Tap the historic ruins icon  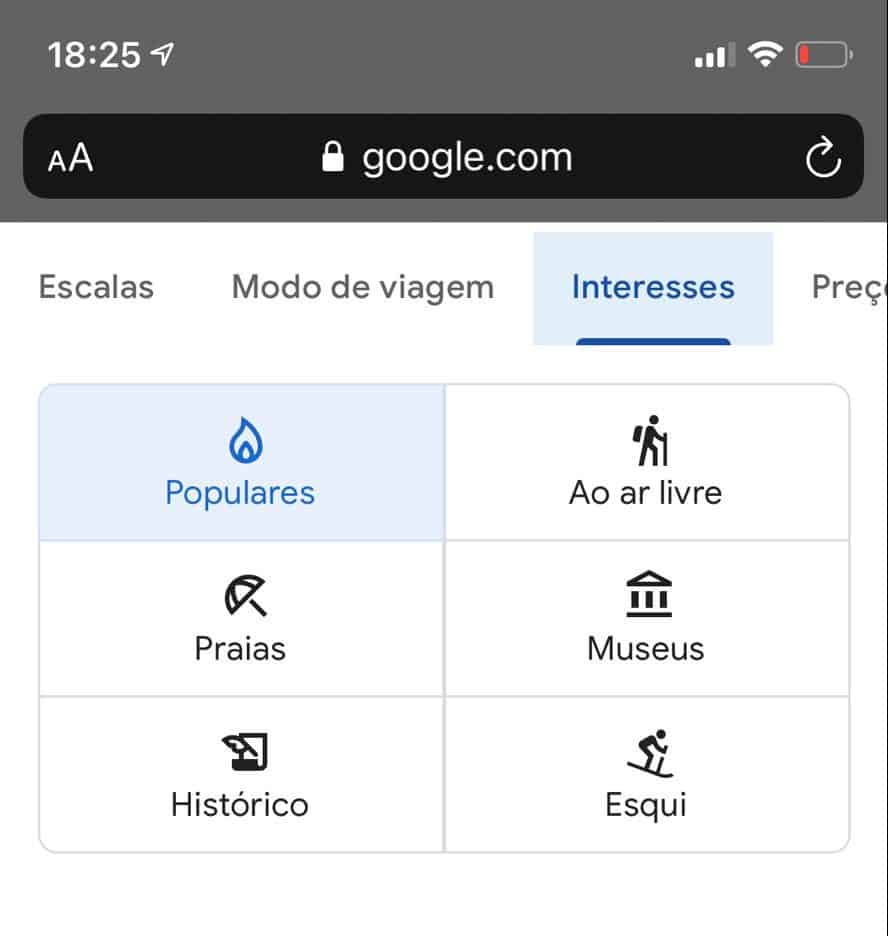243,752
